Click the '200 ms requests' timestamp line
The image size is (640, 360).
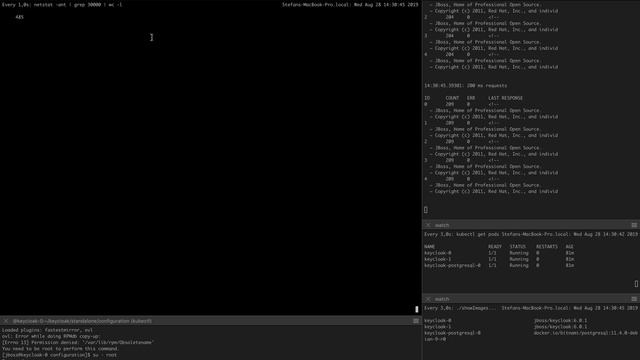466,86
